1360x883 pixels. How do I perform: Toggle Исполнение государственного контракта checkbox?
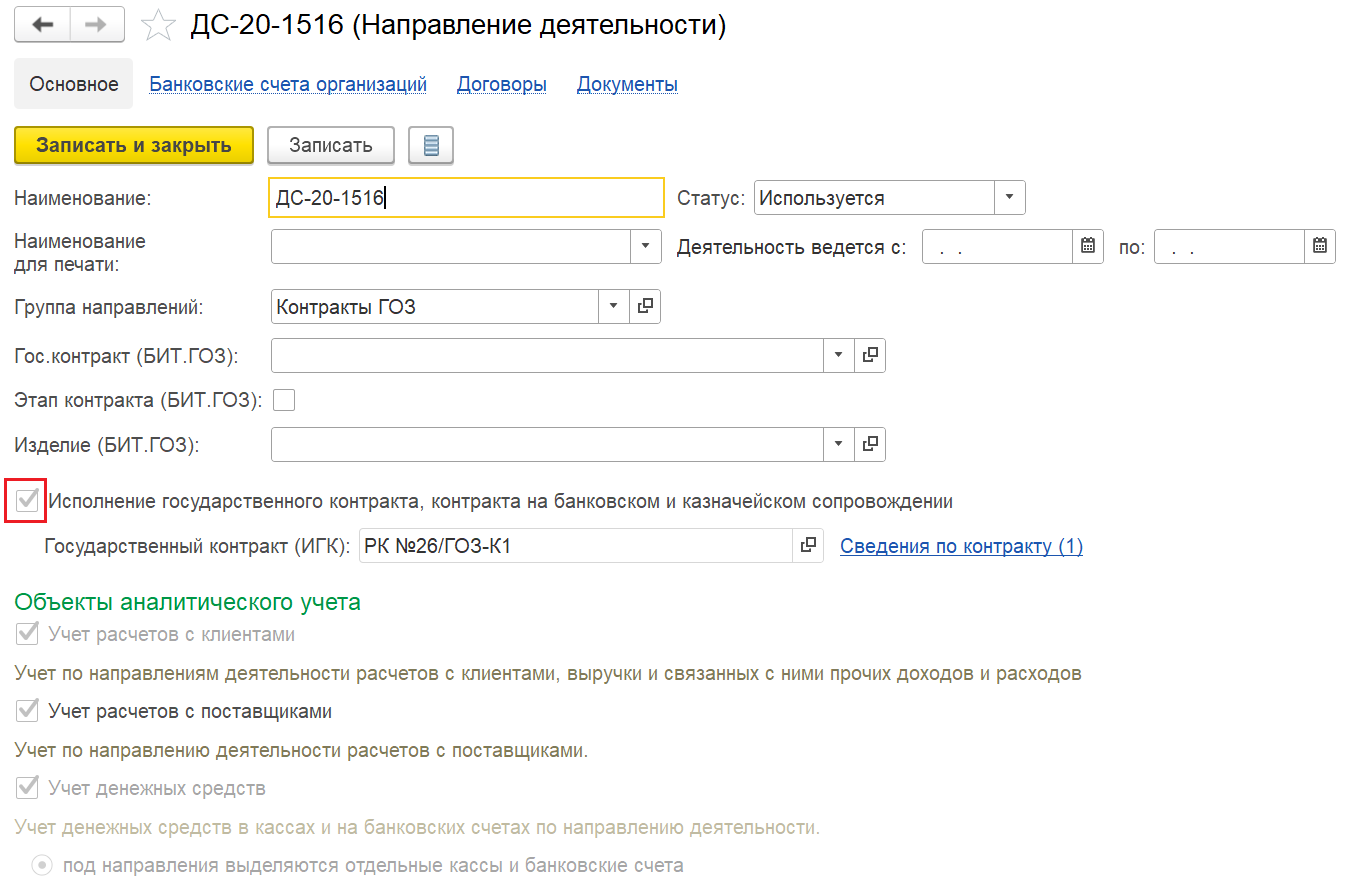[x=27, y=501]
